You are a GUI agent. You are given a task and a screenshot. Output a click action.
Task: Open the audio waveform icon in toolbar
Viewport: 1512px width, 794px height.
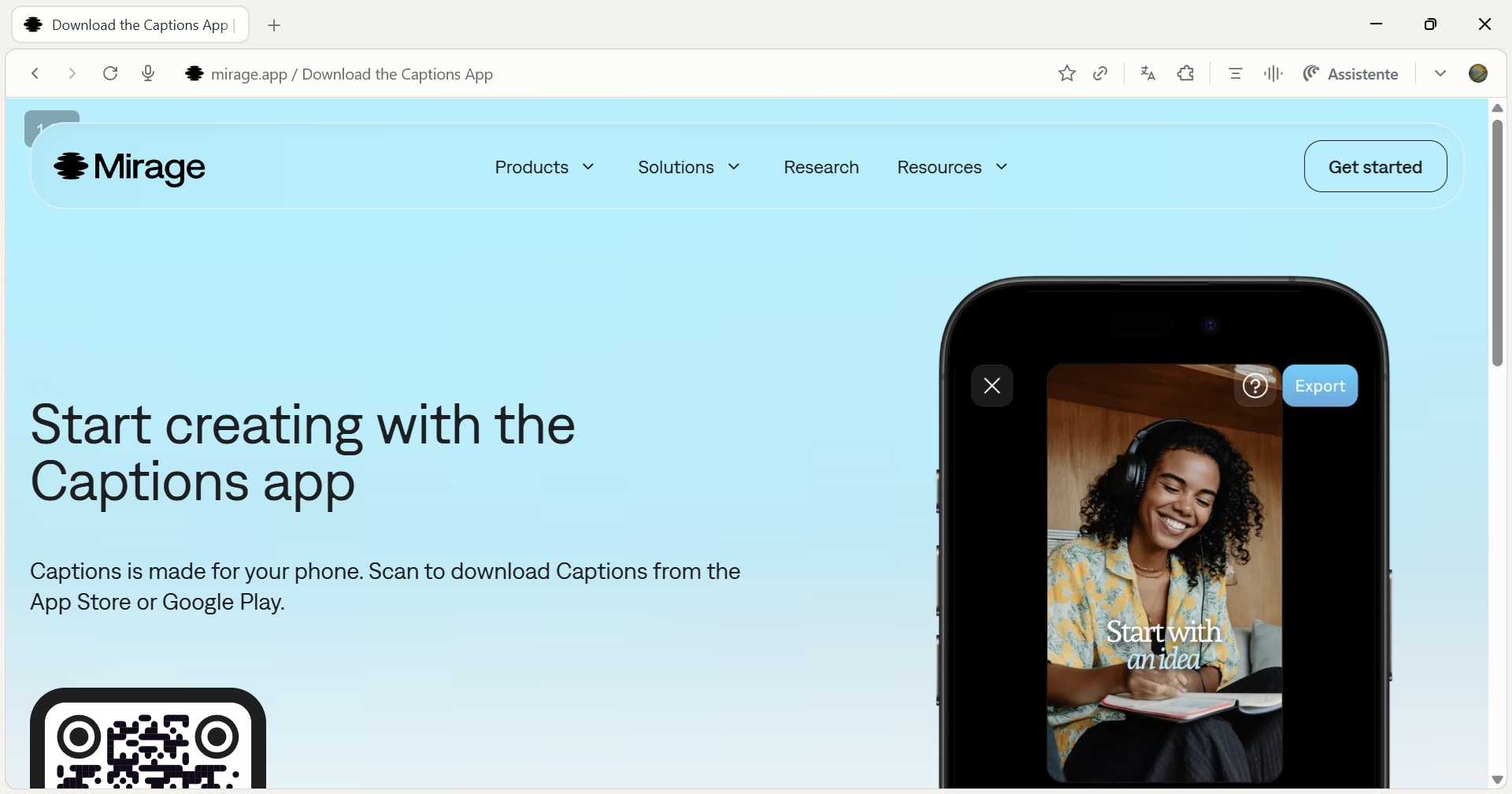(1273, 74)
